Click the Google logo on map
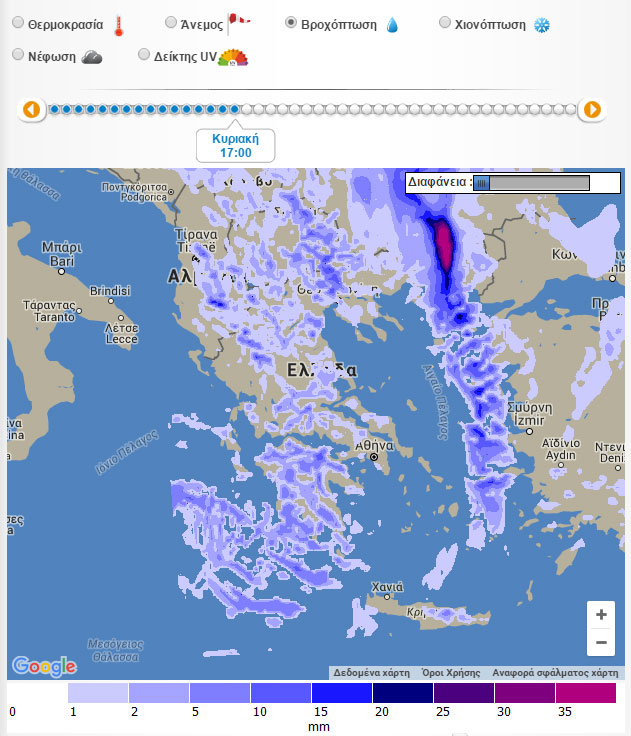 pyautogui.click(x=44, y=666)
